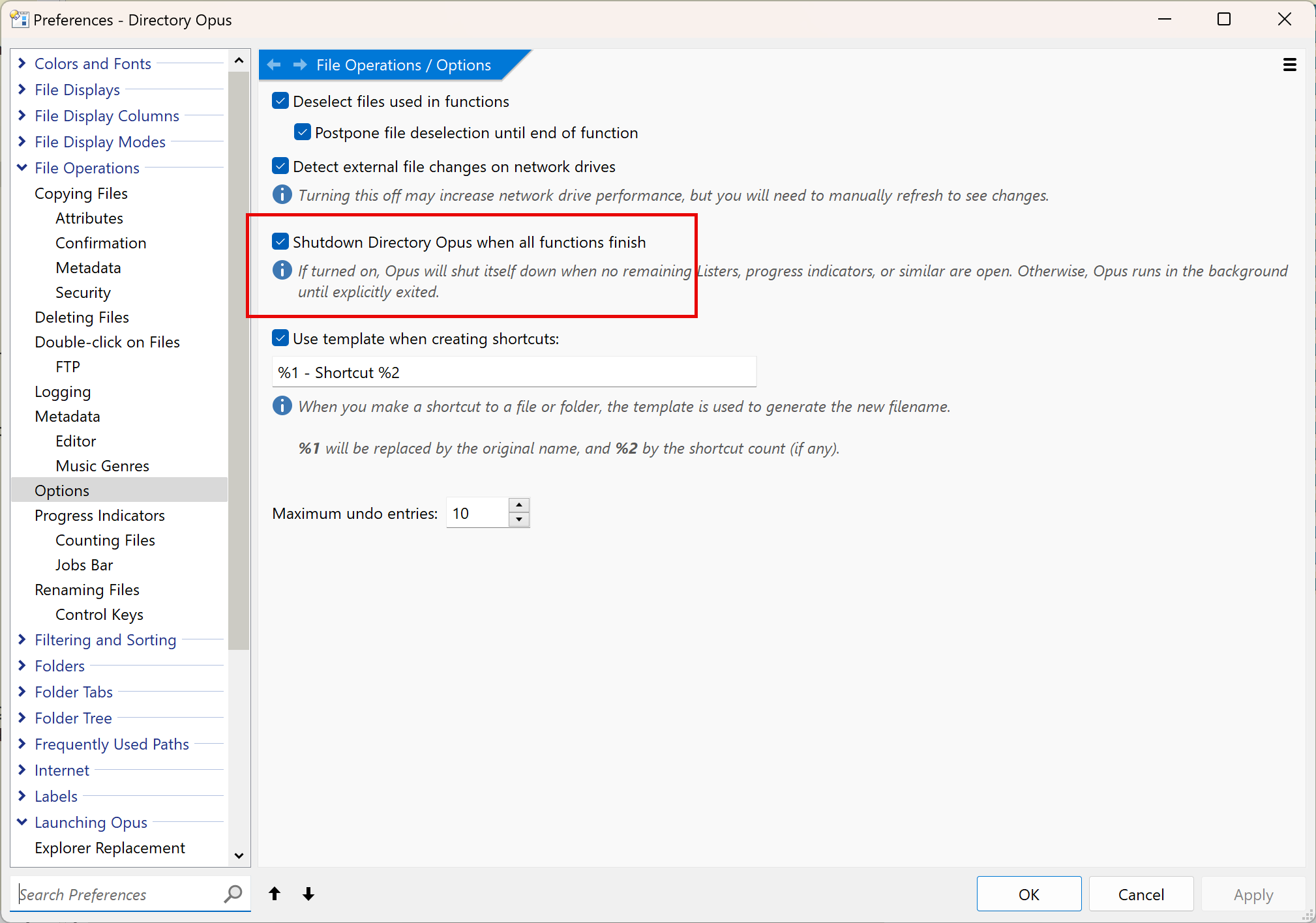Click the shortcut template text field
The image size is (1316, 923).
(514, 372)
